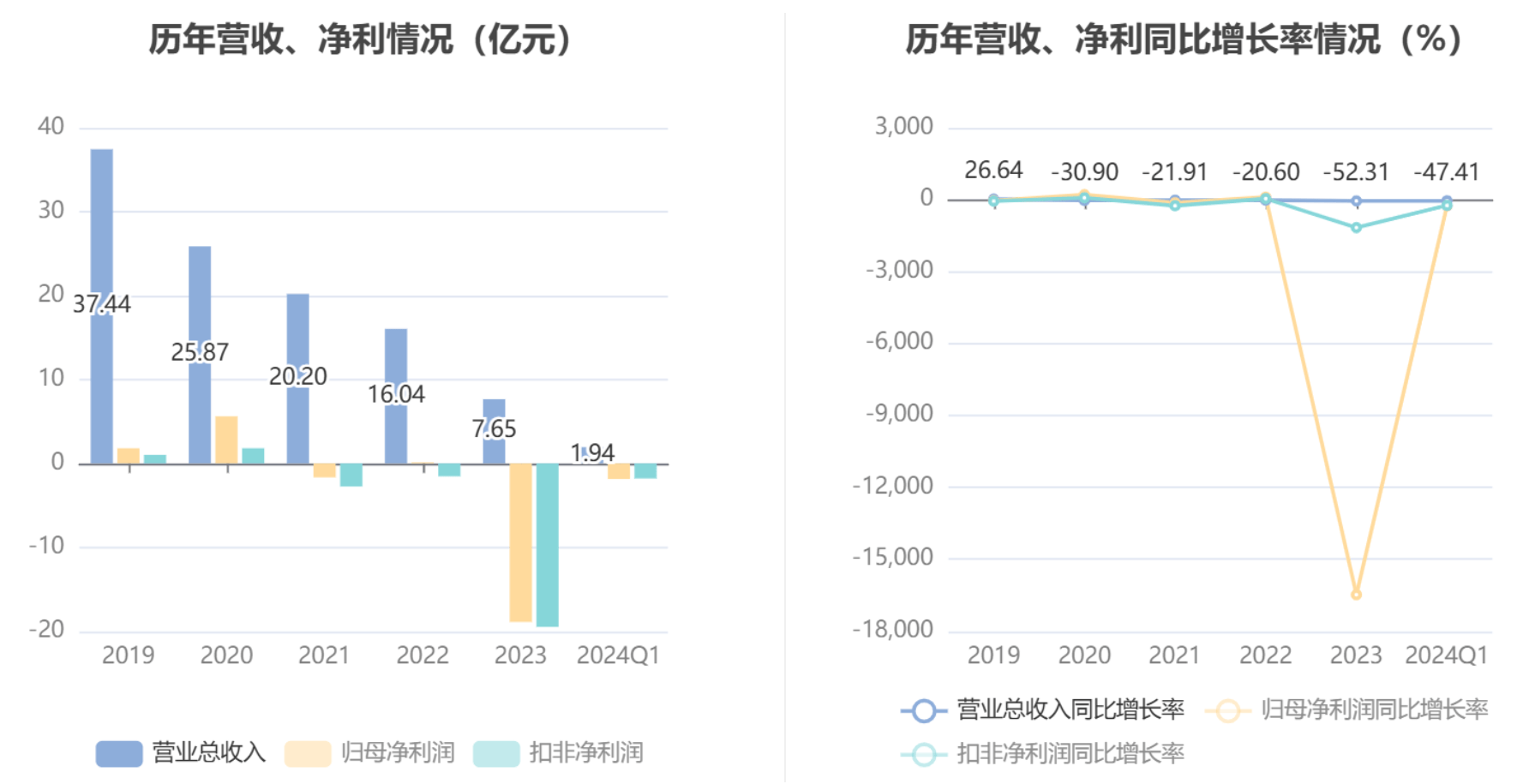Select the 2023 teal 扣非净利润 bar
Viewport: 1529px width, 784px height.
coord(547,545)
